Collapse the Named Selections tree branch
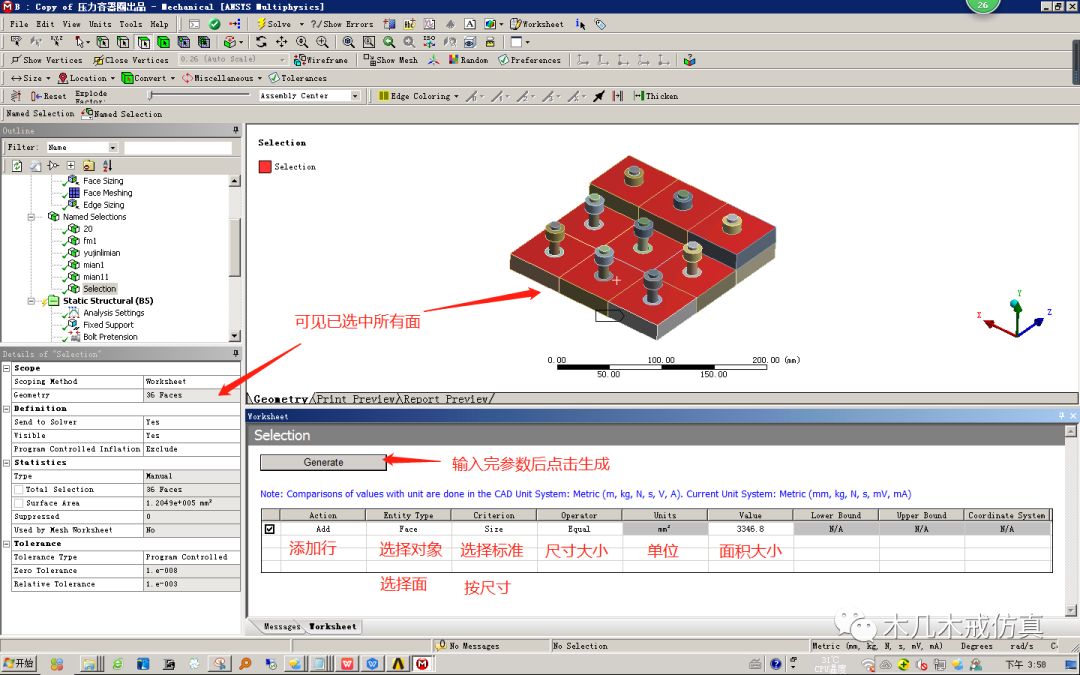 coord(33,216)
